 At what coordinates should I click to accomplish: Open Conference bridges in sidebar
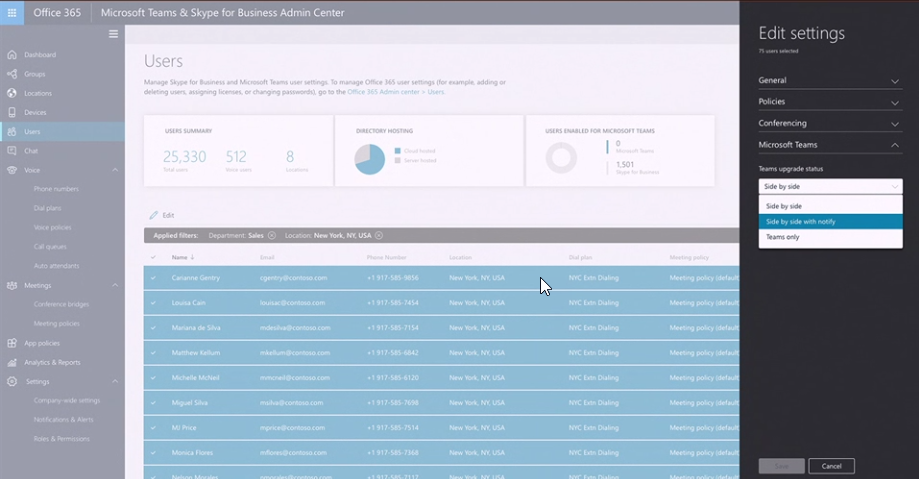pyautogui.click(x=62, y=304)
